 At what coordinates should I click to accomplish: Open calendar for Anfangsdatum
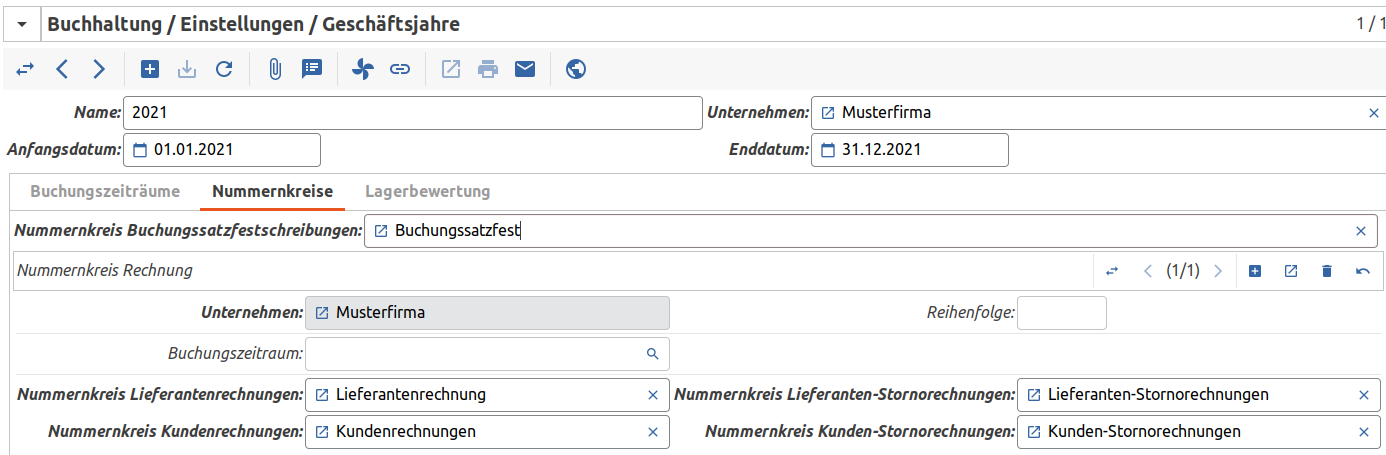[140, 150]
